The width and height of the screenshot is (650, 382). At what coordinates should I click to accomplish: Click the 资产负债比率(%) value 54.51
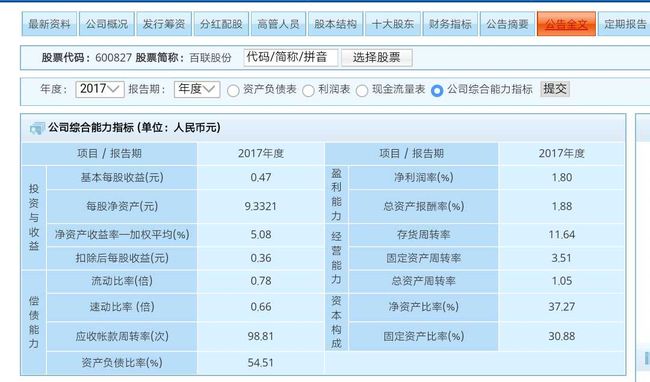260,363
